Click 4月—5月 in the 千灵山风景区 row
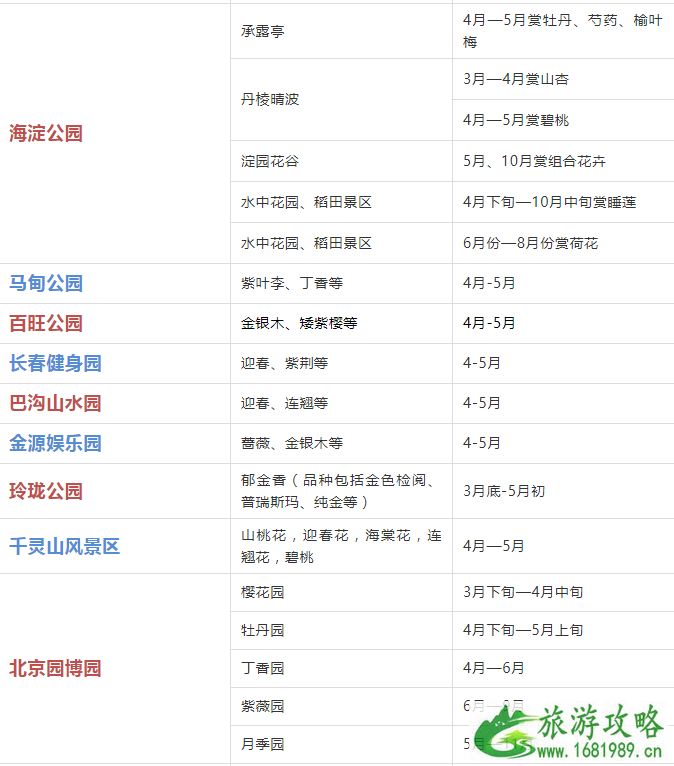This screenshot has width=674, height=766. (x=493, y=546)
